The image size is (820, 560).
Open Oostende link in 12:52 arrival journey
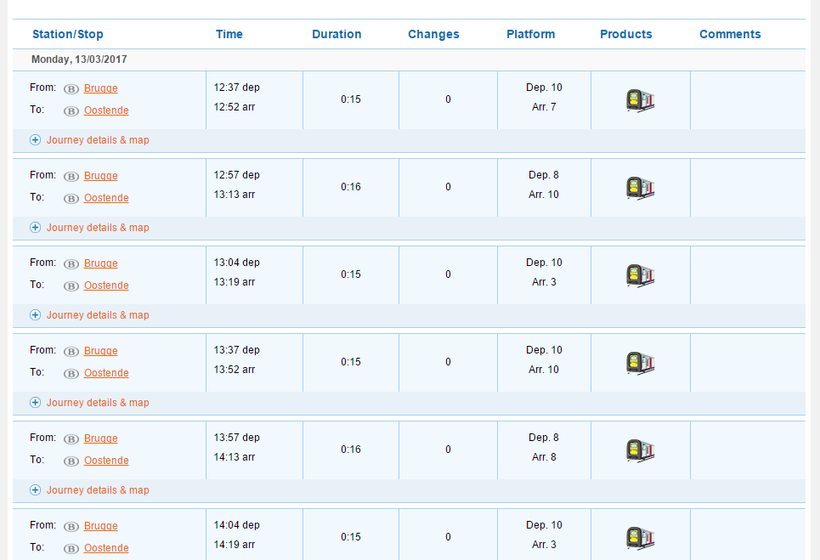click(x=106, y=111)
